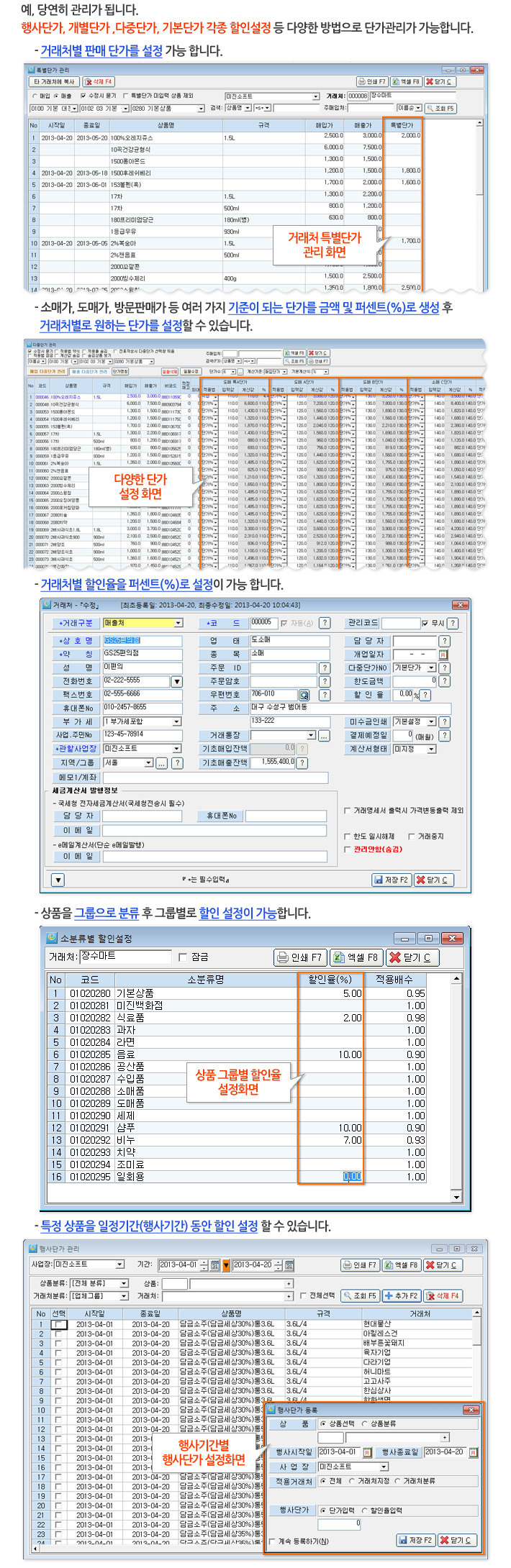Image resolution: width=511 pixels, height=1568 pixels.
Task: Click the ellipsis button beside 지역/그룹
Action: pyautogui.click(x=162, y=763)
